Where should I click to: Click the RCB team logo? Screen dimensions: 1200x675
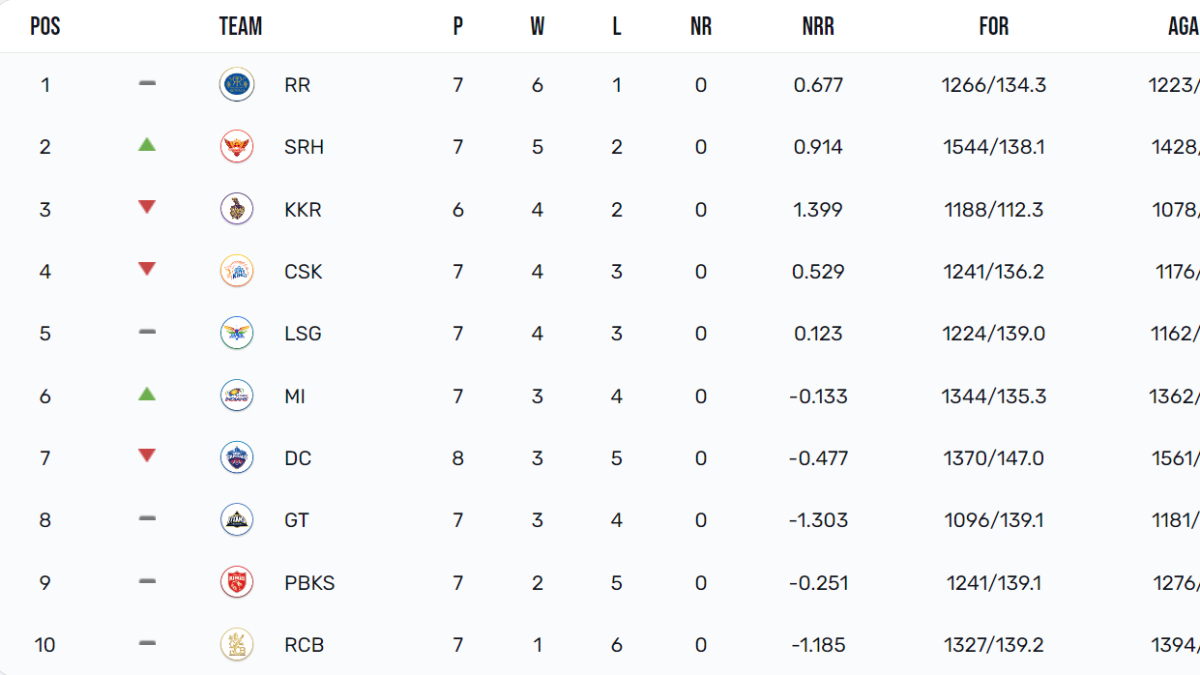237,645
